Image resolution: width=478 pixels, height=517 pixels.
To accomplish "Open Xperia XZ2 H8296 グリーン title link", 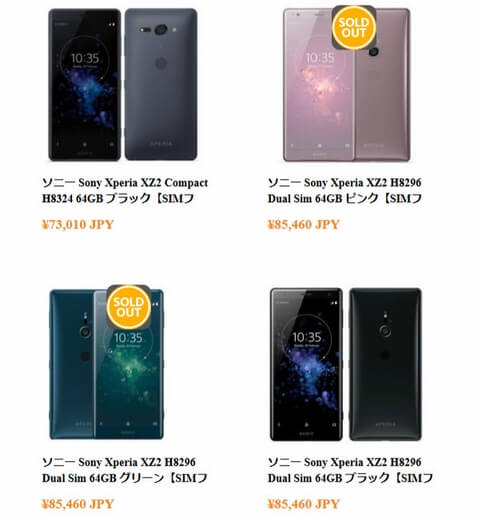I will coord(125,470).
